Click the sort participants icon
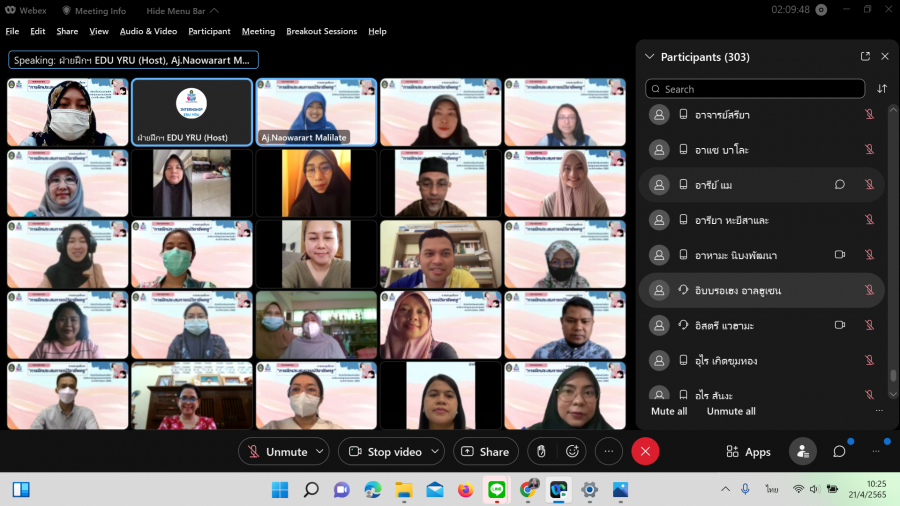Viewport: 900px width, 506px height. (882, 89)
